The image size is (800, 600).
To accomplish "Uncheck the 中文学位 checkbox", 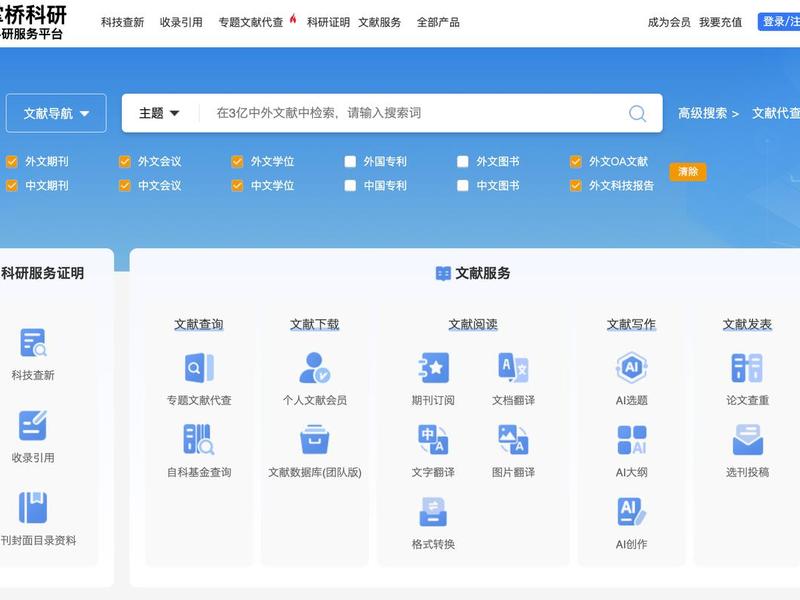I will coord(237,186).
